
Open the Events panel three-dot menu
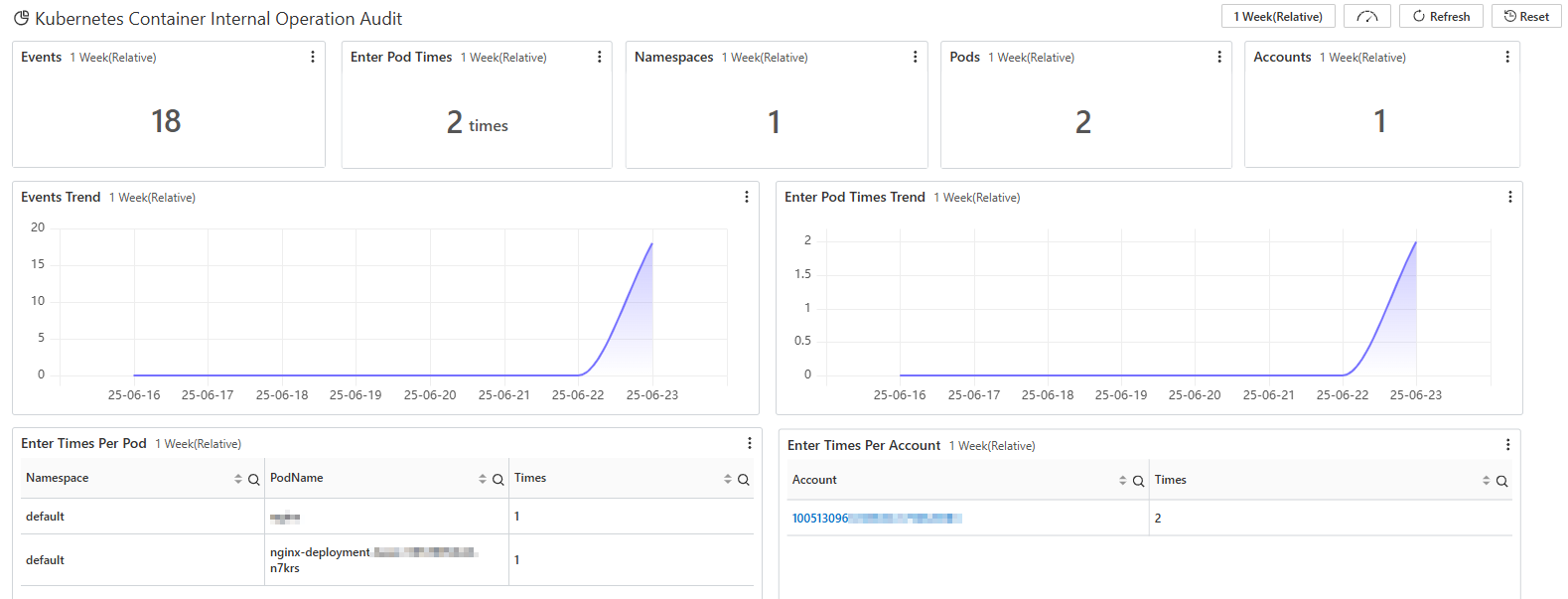point(313,57)
